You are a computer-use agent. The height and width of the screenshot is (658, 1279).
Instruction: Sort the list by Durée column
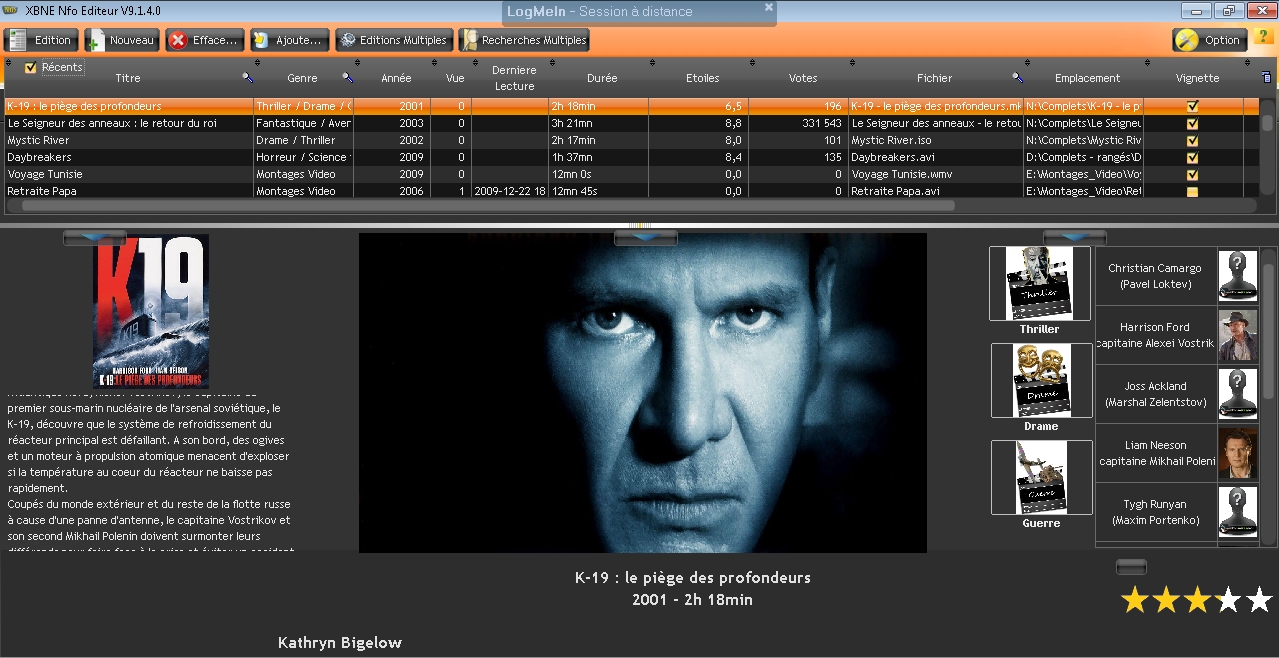(x=602, y=78)
